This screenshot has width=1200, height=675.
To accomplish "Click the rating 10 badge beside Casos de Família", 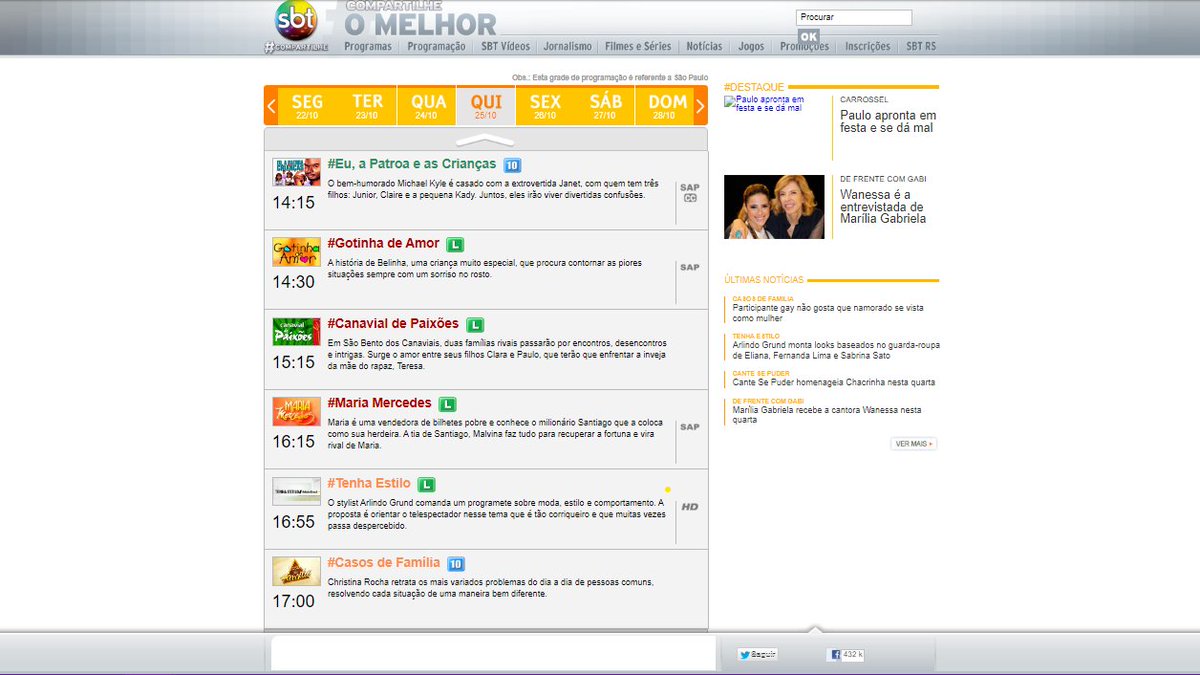I will (456, 564).
